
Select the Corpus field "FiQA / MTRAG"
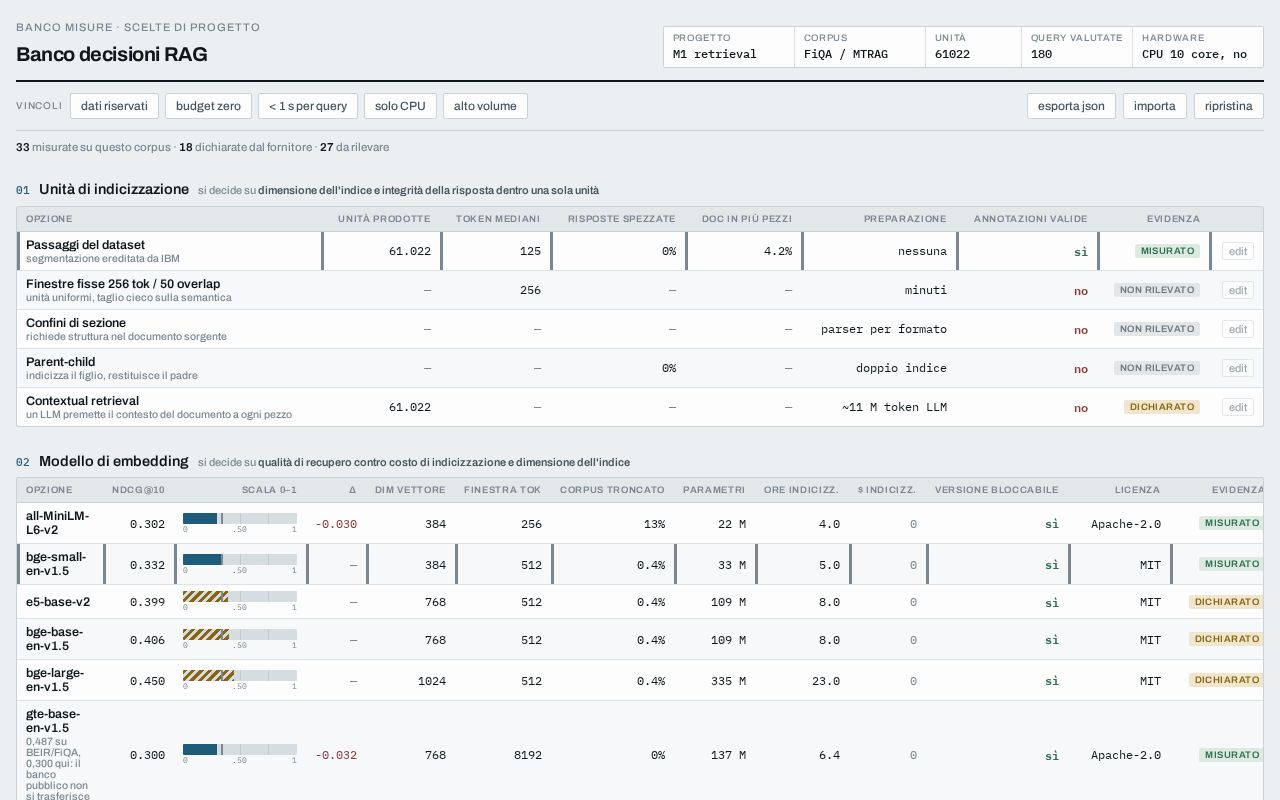(859, 47)
